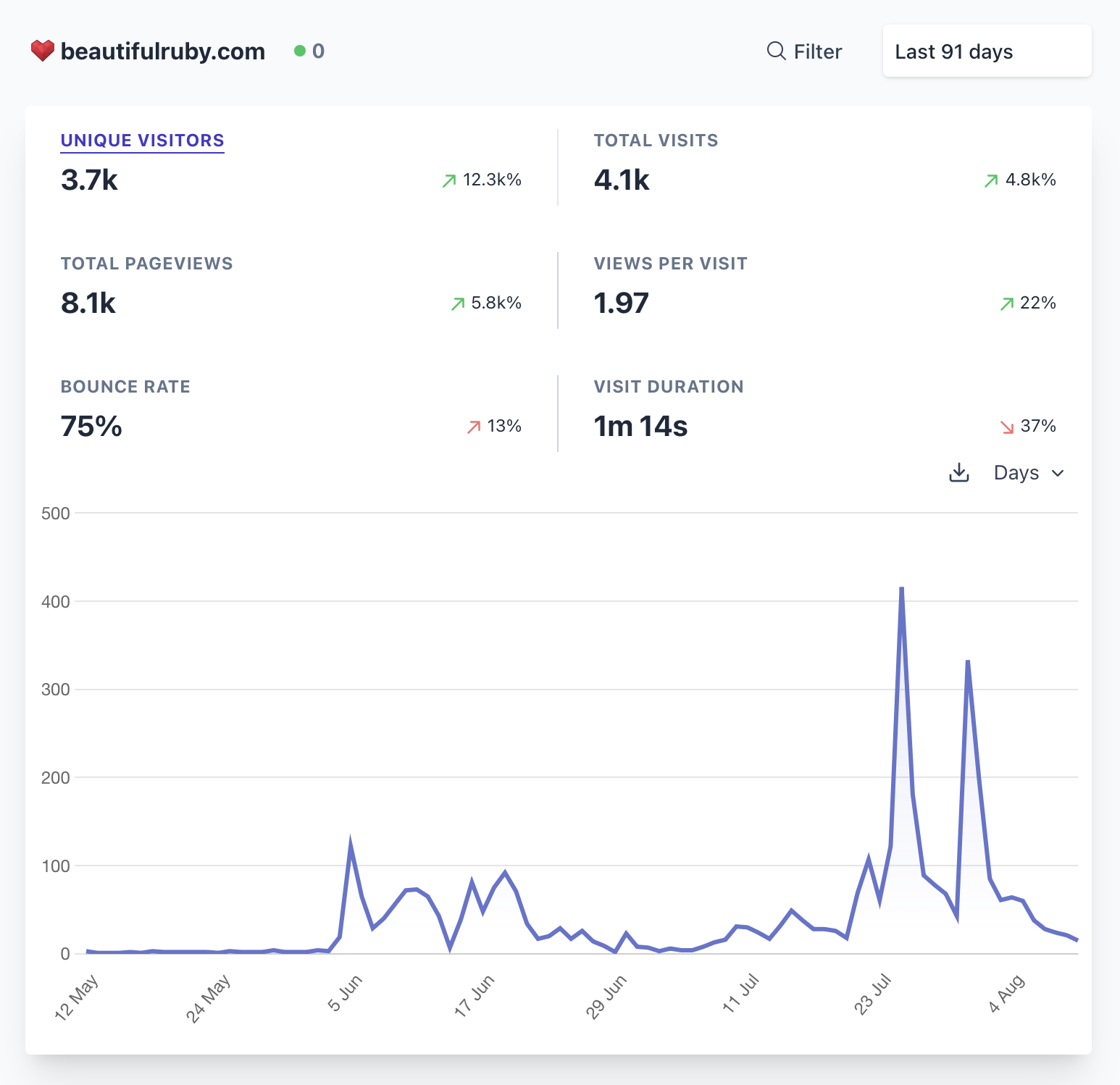This screenshot has height=1085, width=1120.
Task: Click the magnifying glass Filter icon
Action: click(x=775, y=51)
